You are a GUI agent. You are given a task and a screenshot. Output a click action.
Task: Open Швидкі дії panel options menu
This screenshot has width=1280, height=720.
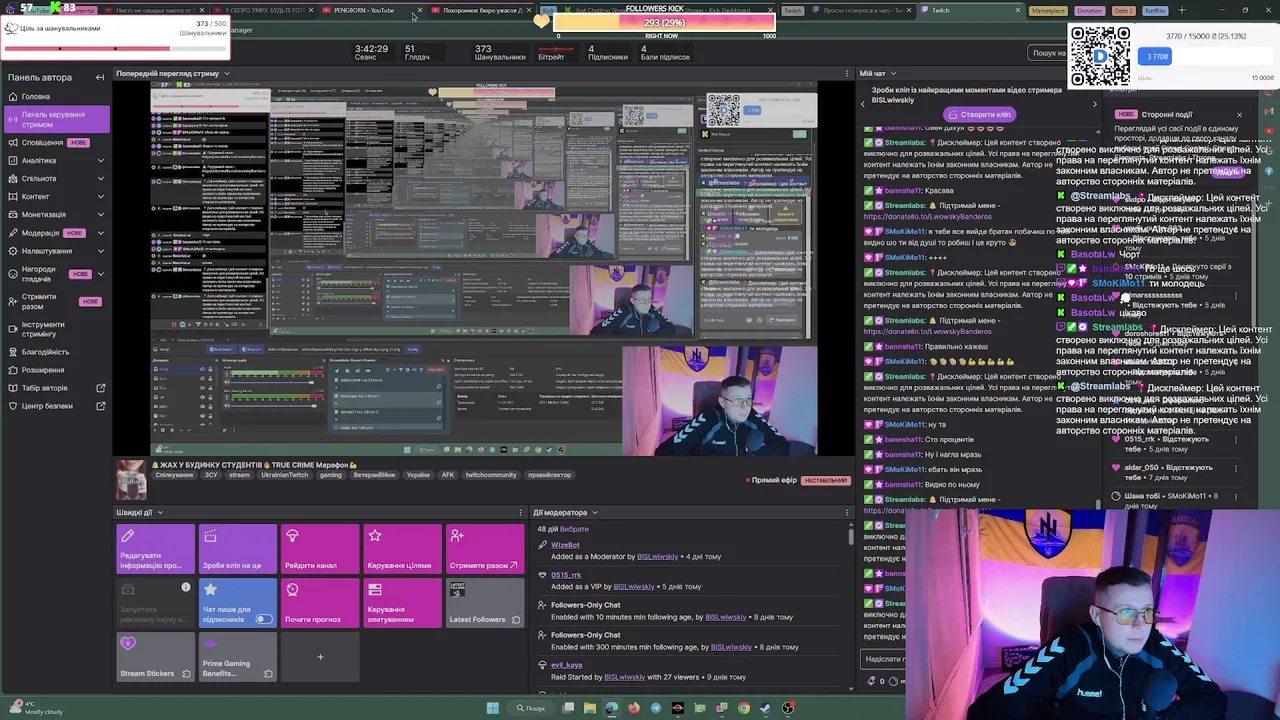tap(520, 512)
